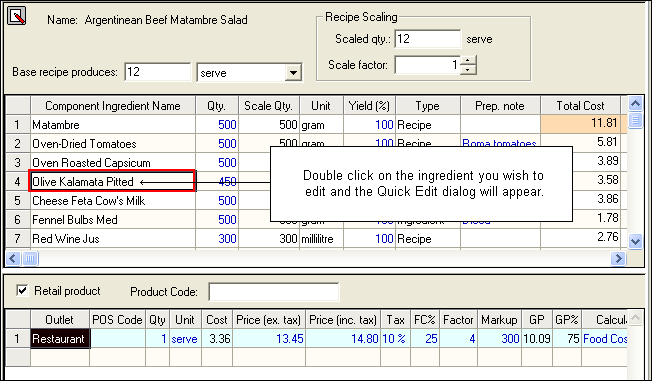This screenshot has height=381, width=652.
Task: Click the Scale Qty. column header
Action: pos(269,106)
